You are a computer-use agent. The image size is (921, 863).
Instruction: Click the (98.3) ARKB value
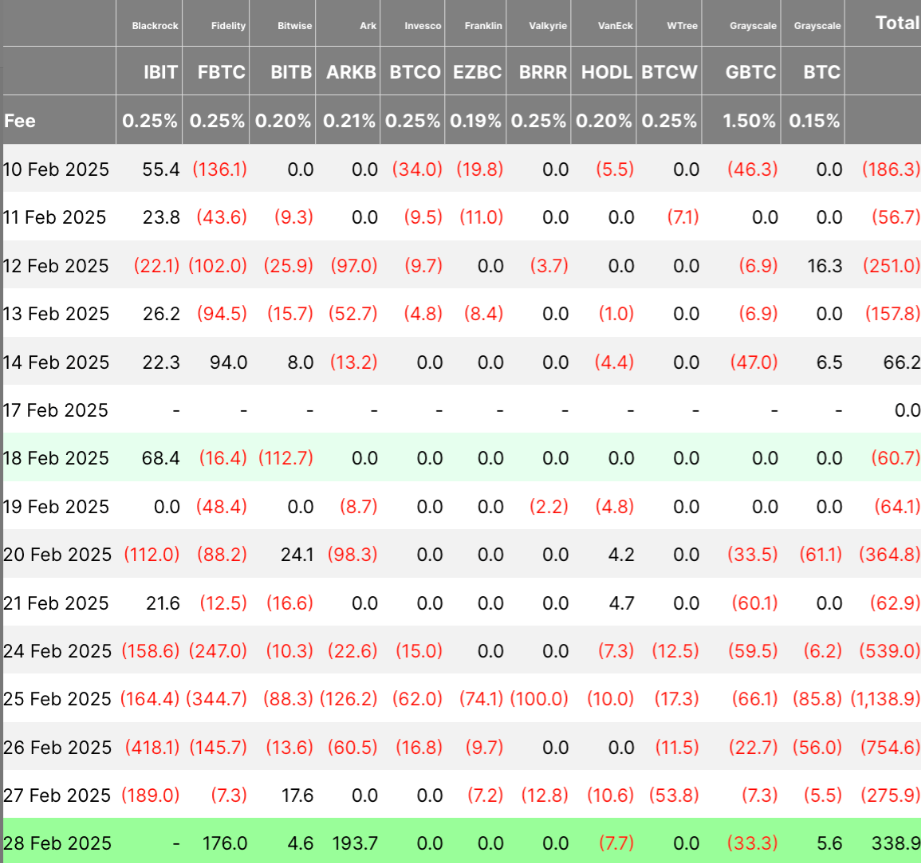click(x=352, y=555)
